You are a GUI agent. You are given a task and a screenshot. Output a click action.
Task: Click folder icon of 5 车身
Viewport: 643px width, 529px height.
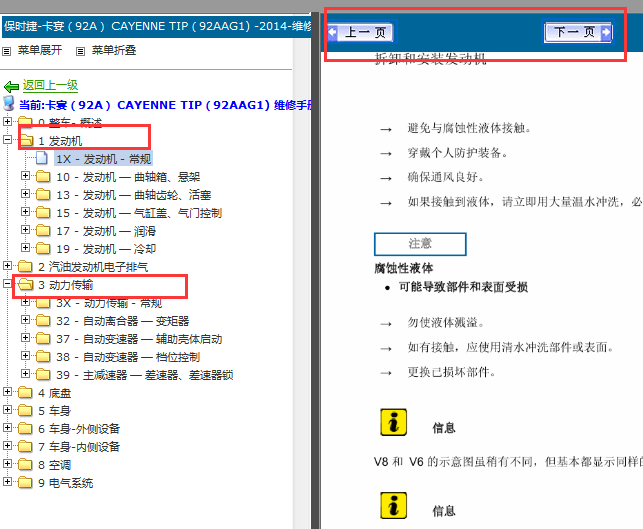pyautogui.click(x=25, y=410)
